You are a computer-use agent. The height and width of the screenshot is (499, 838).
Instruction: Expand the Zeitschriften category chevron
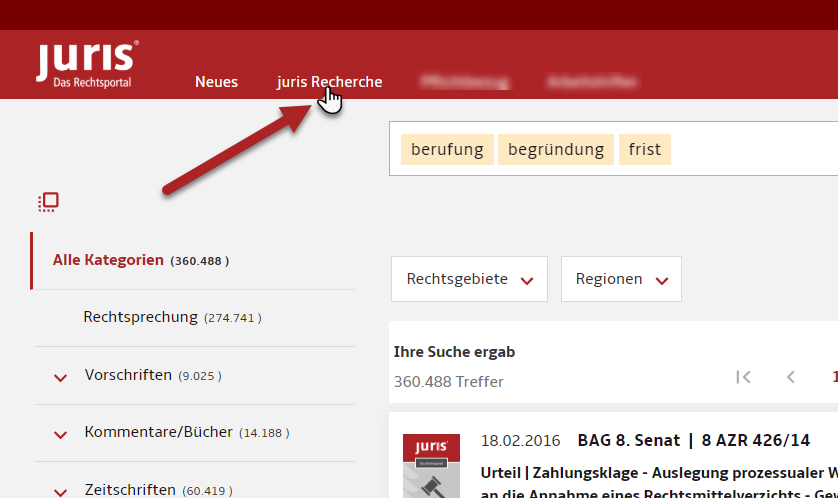point(61,490)
